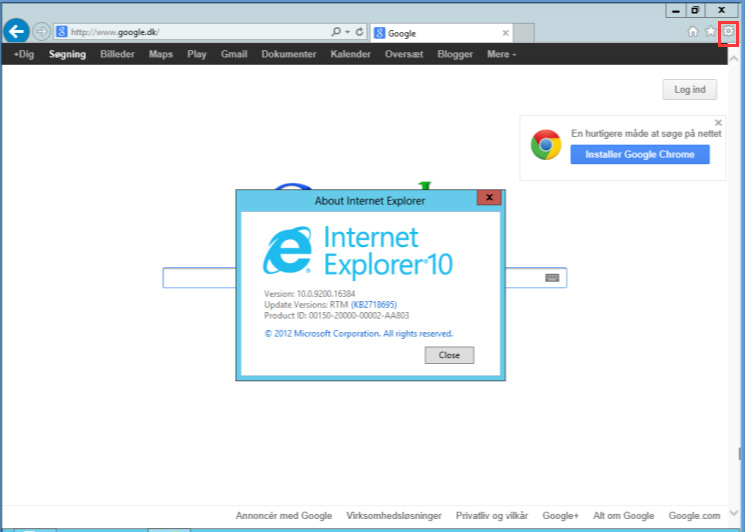Open the Tools gear icon

(728, 32)
